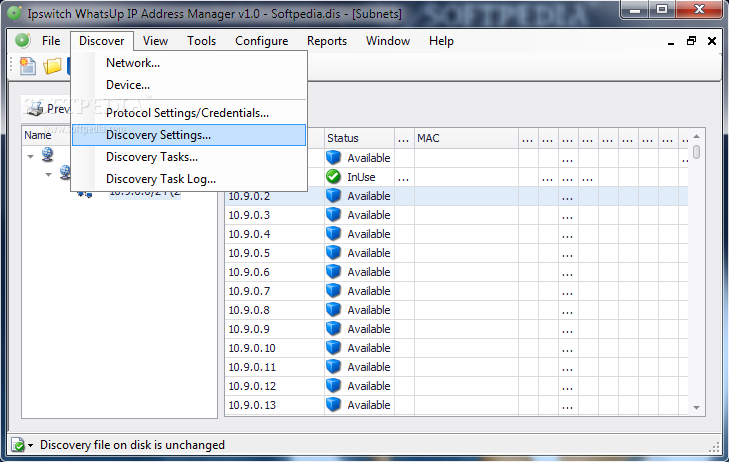Click Available icon for 10.9.0.6
The width and height of the screenshot is (729, 462).
[x=333, y=272]
